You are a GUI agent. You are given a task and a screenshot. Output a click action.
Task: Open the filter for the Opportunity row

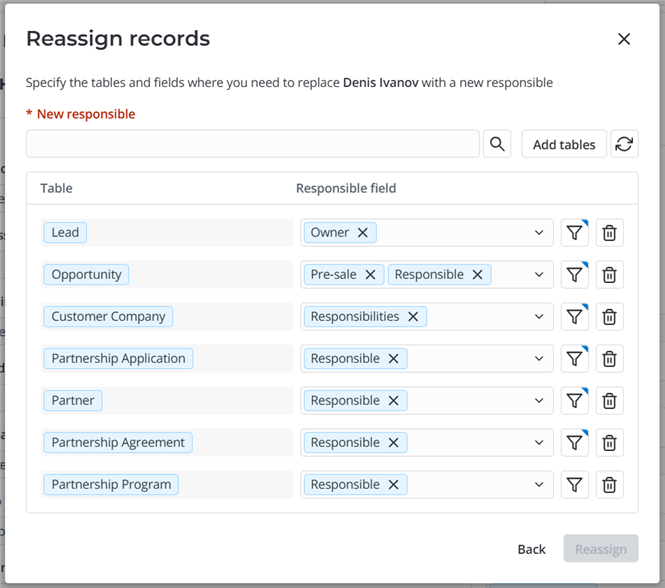(574, 275)
